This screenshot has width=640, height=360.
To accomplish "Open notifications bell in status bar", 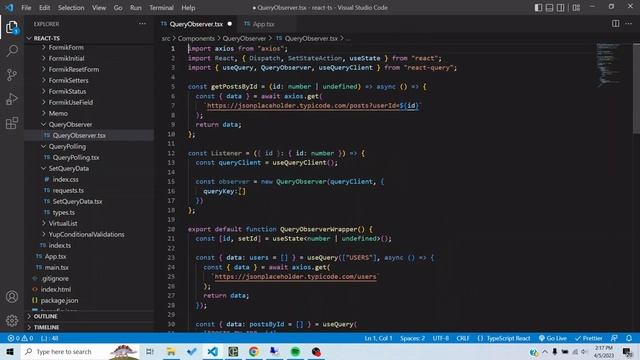I will (x=629, y=338).
